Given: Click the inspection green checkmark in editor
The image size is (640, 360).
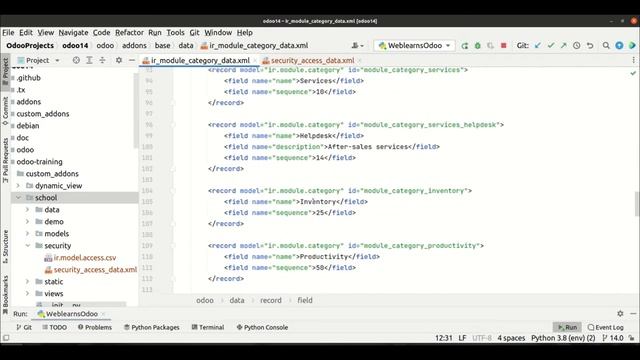Looking at the screenshot, I should pos(633,73).
